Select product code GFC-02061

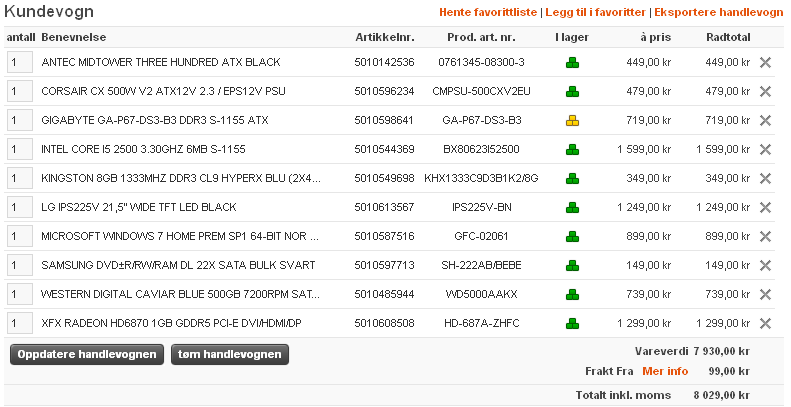pyautogui.click(x=481, y=237)
